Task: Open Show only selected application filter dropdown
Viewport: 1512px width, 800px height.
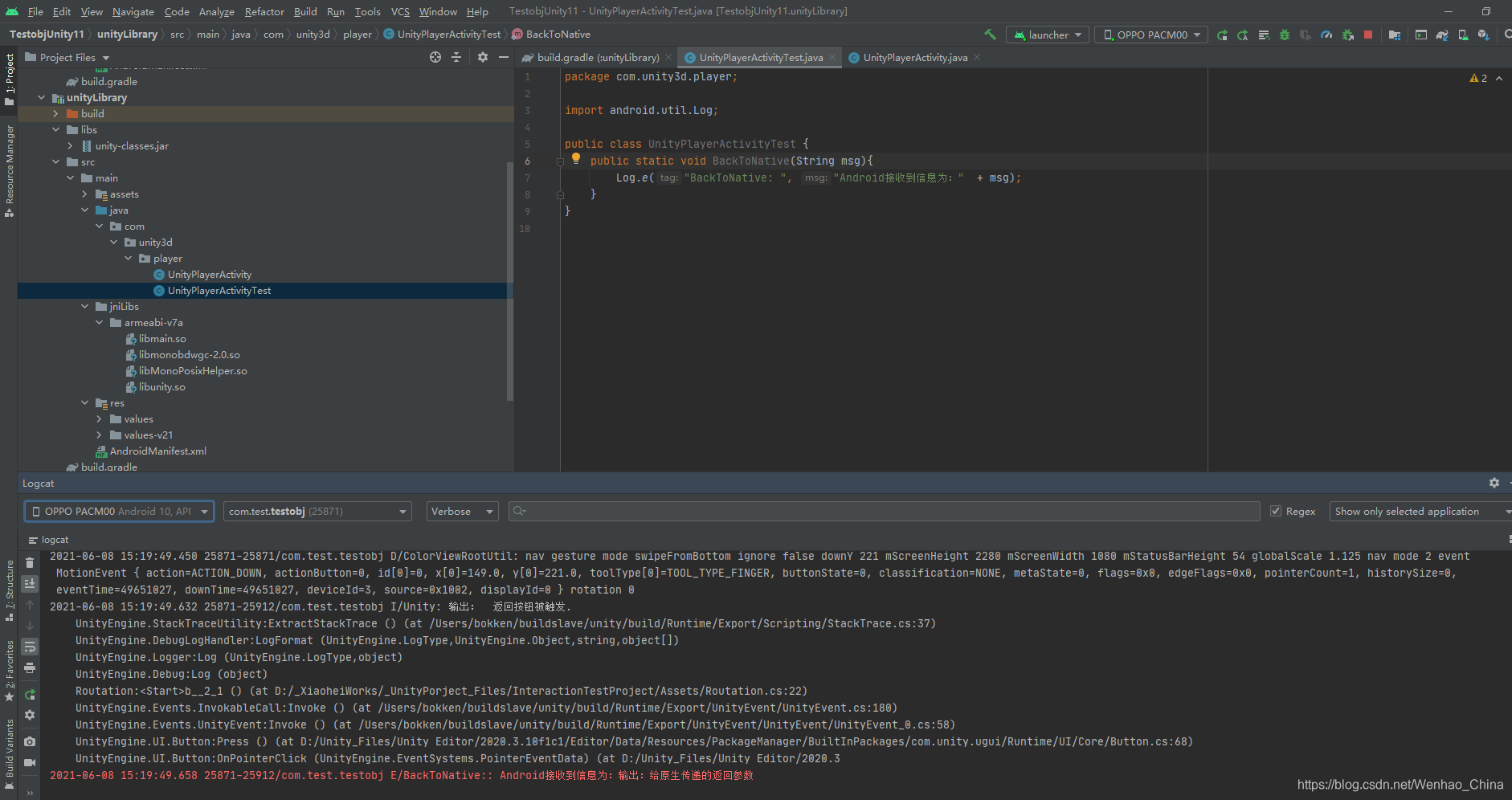Action: [x=1420, y=511]
